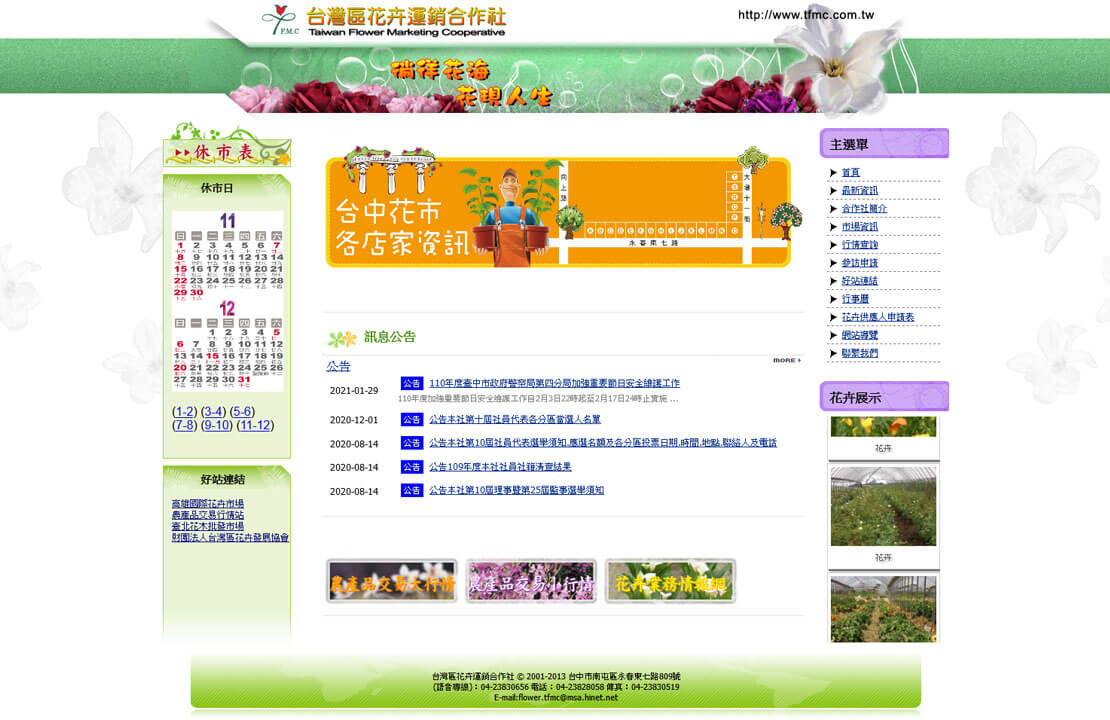The image size is (1110, 720).
Task: Open the 農產品交易行情站 link
Action: tap(207, 515)
